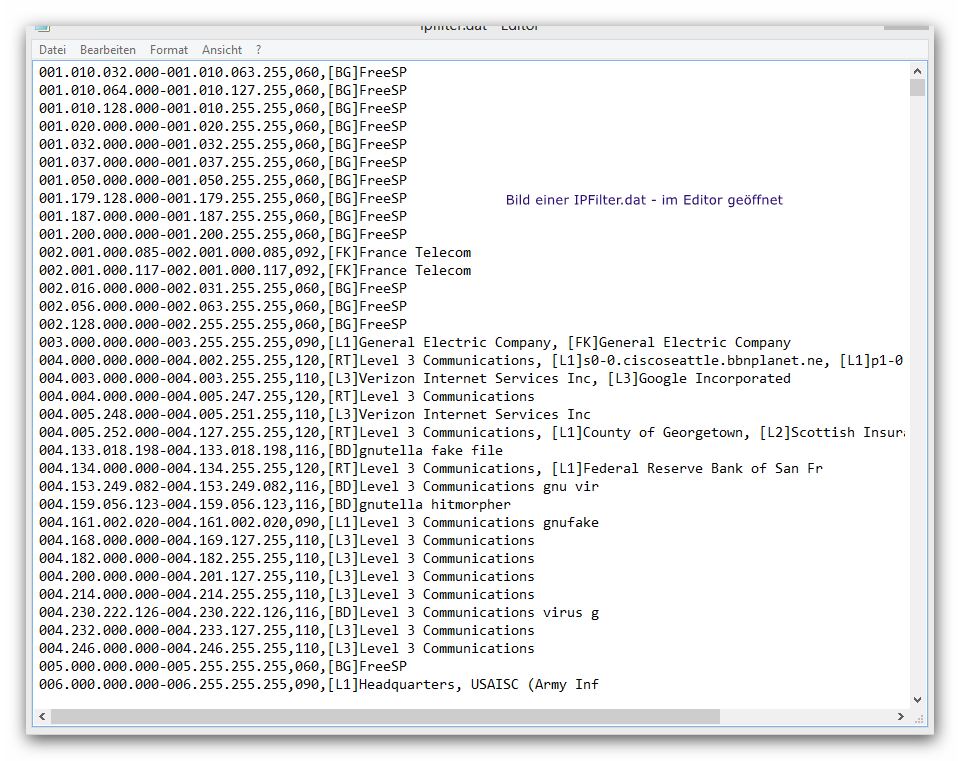
Task: Click the left arrow of the horizontal scrollbar
Action: click(41, 716)
